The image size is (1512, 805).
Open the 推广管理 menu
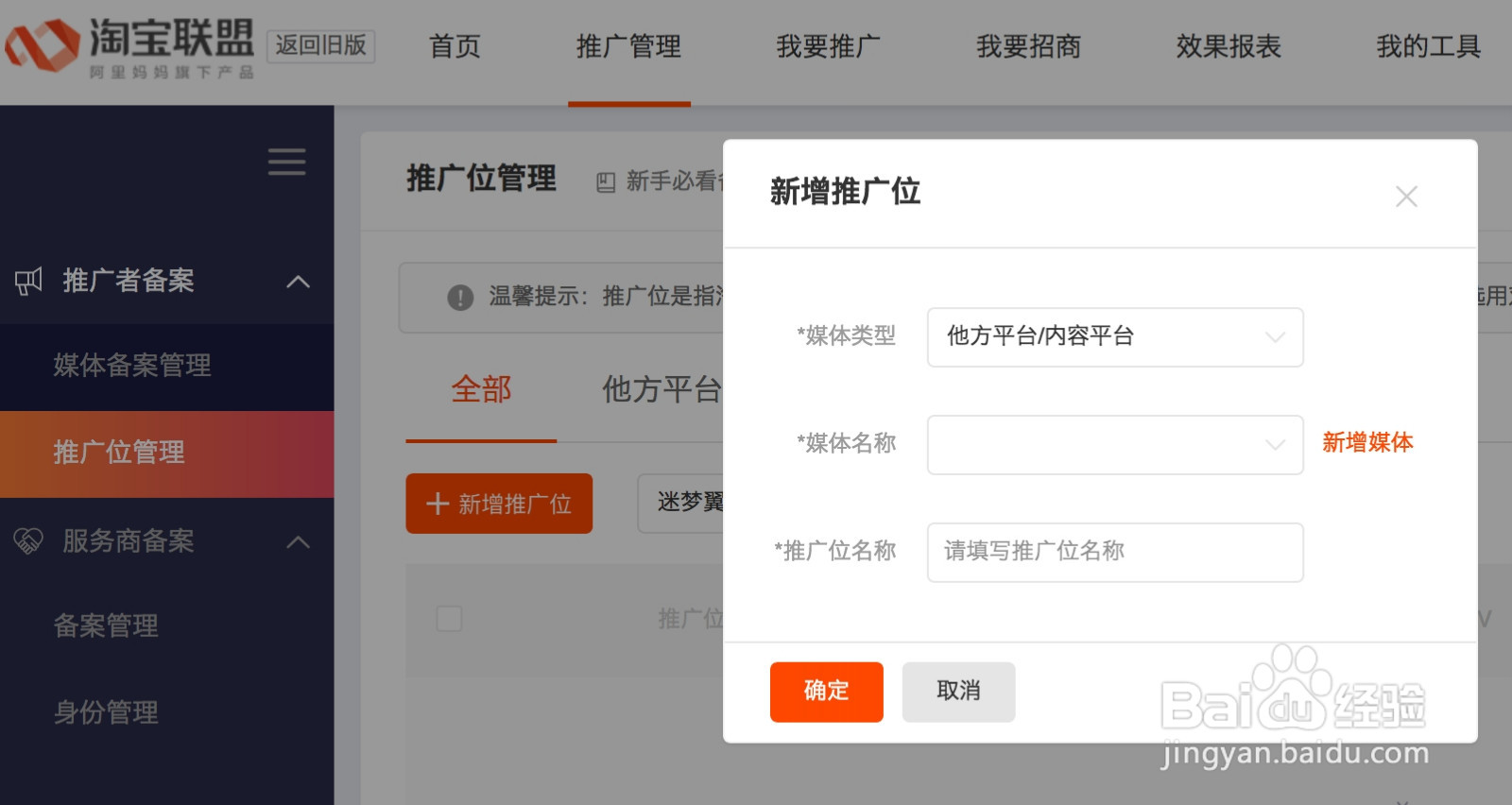point(628,45)
